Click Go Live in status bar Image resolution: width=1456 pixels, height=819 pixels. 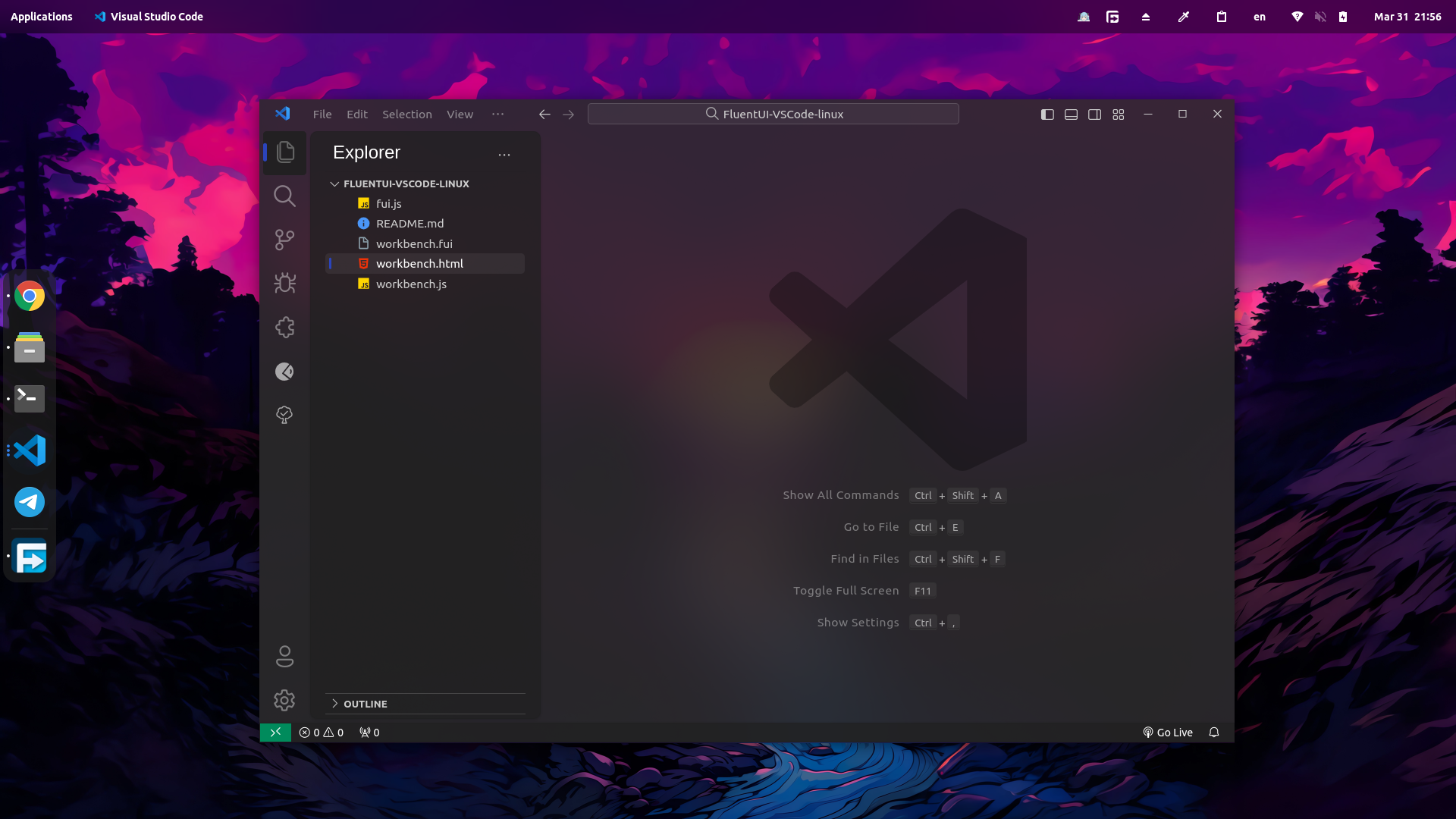coord(1168,733)
